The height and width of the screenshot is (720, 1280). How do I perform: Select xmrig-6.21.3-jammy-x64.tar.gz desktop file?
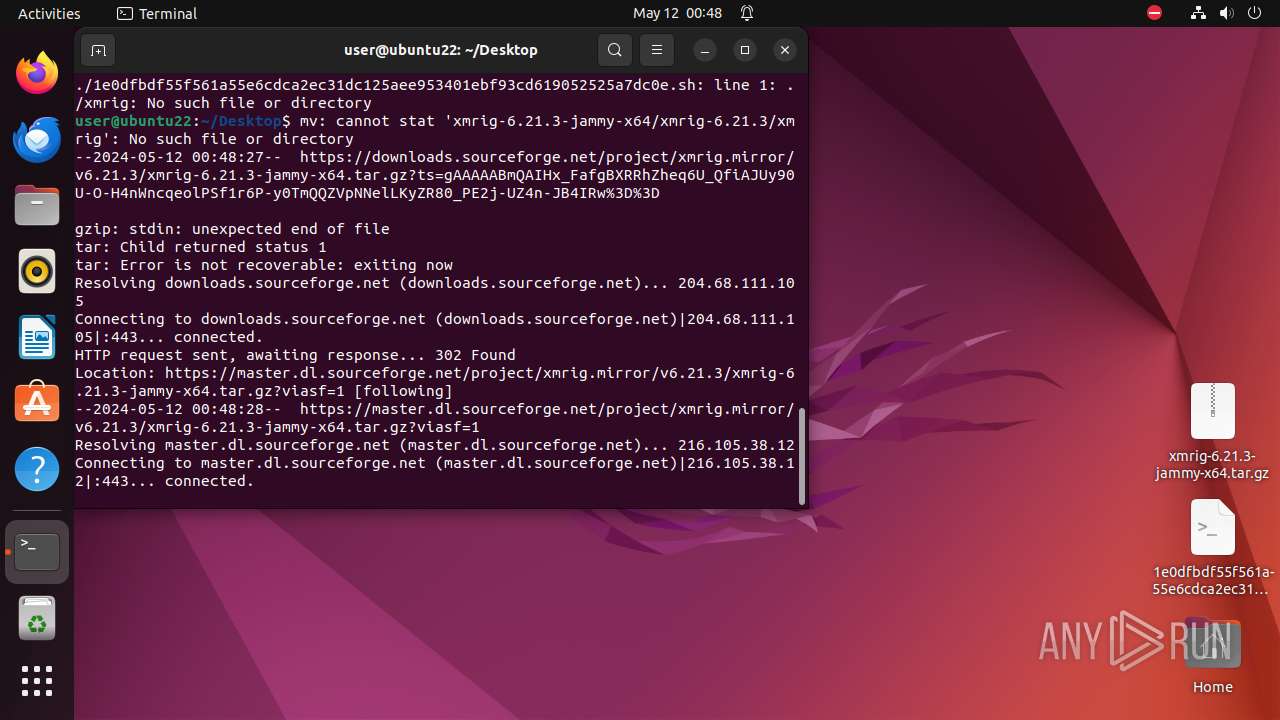point(1212,432)
